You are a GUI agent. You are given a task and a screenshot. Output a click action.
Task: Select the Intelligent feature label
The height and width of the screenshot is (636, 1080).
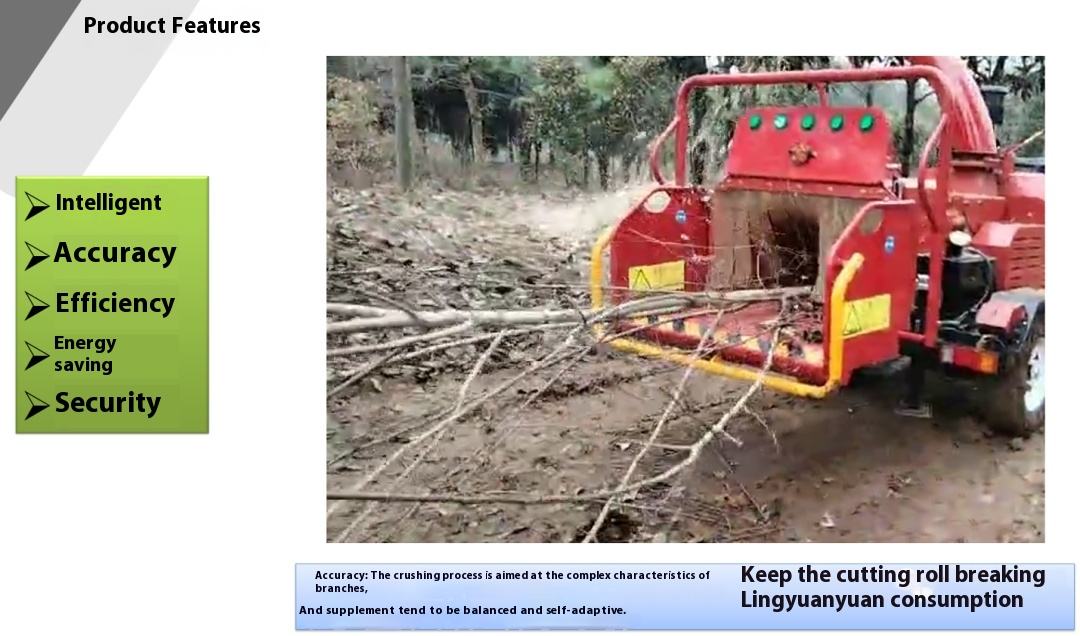point(108,203)
